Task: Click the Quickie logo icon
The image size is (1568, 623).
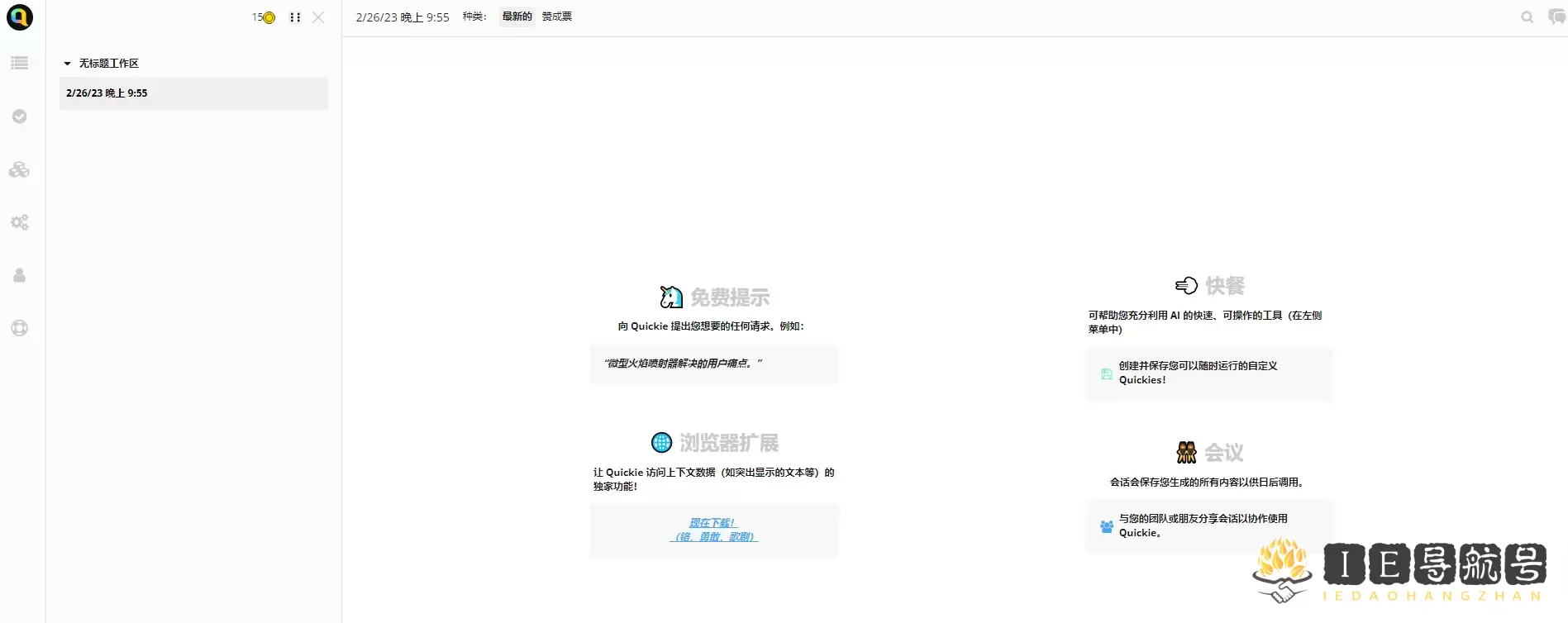Action: coord(20,17)
